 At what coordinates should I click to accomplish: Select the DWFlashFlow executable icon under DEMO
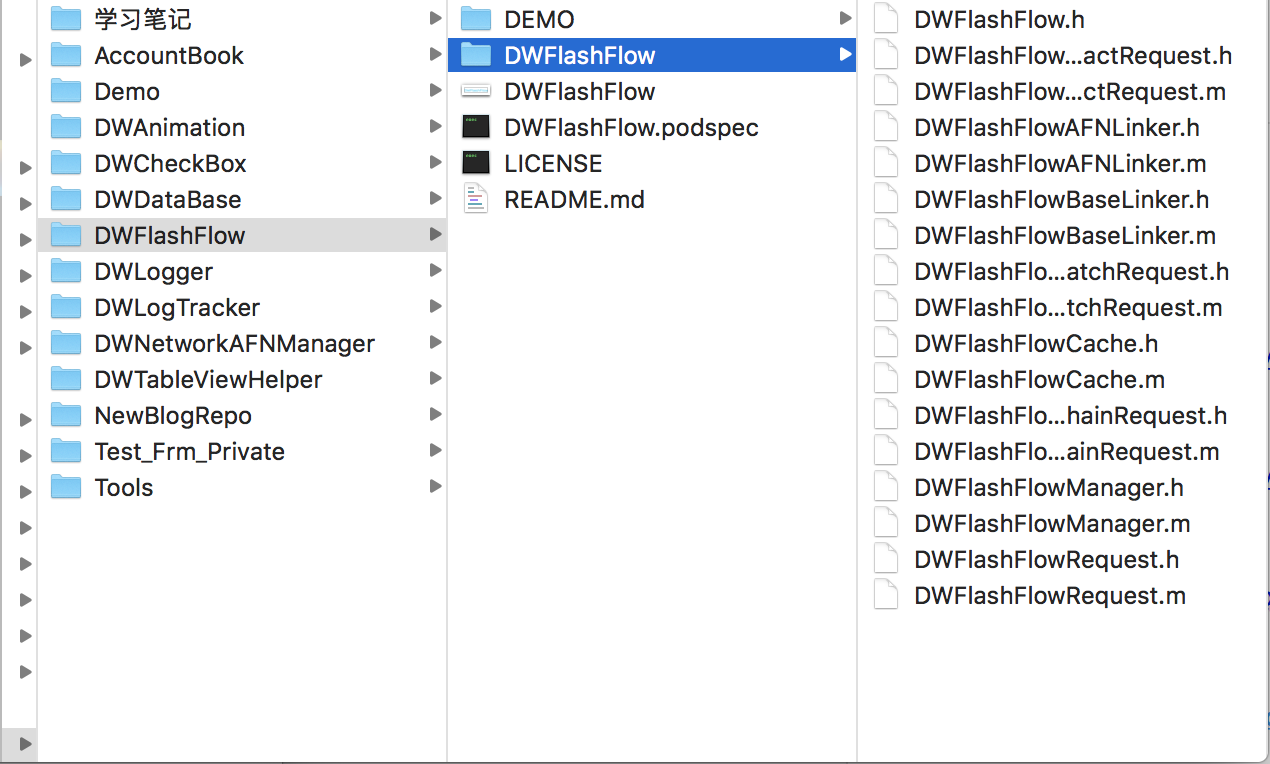pos(476,91)
